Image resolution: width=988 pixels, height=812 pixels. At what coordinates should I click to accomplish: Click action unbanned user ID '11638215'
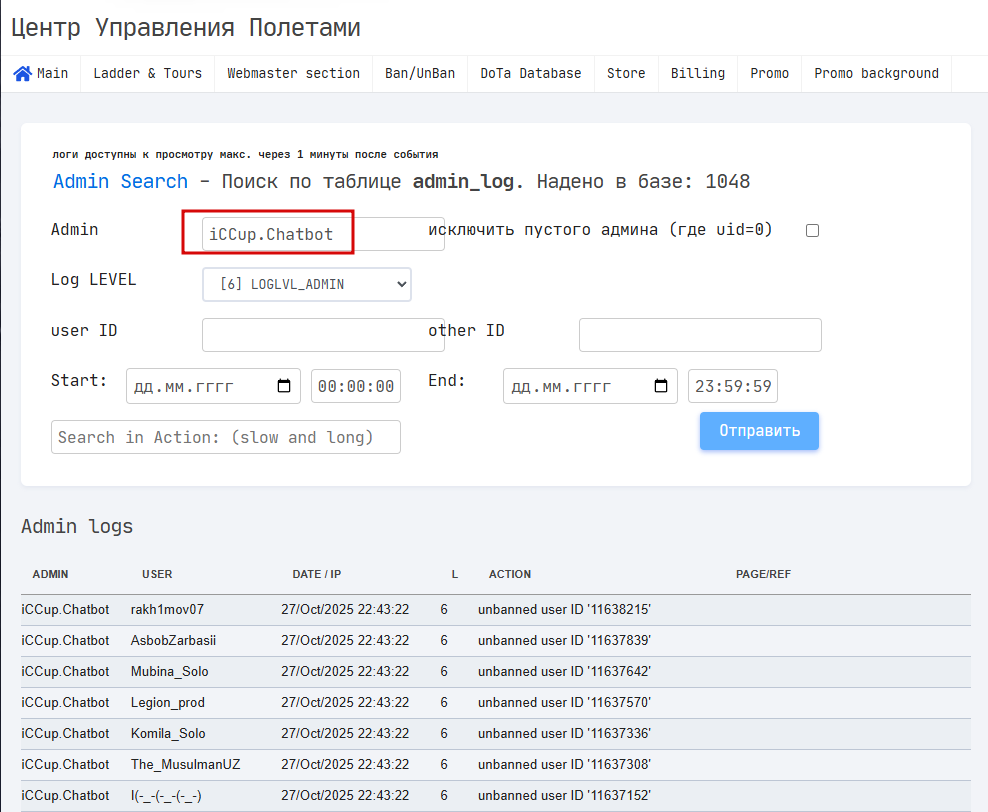point(564,610)
